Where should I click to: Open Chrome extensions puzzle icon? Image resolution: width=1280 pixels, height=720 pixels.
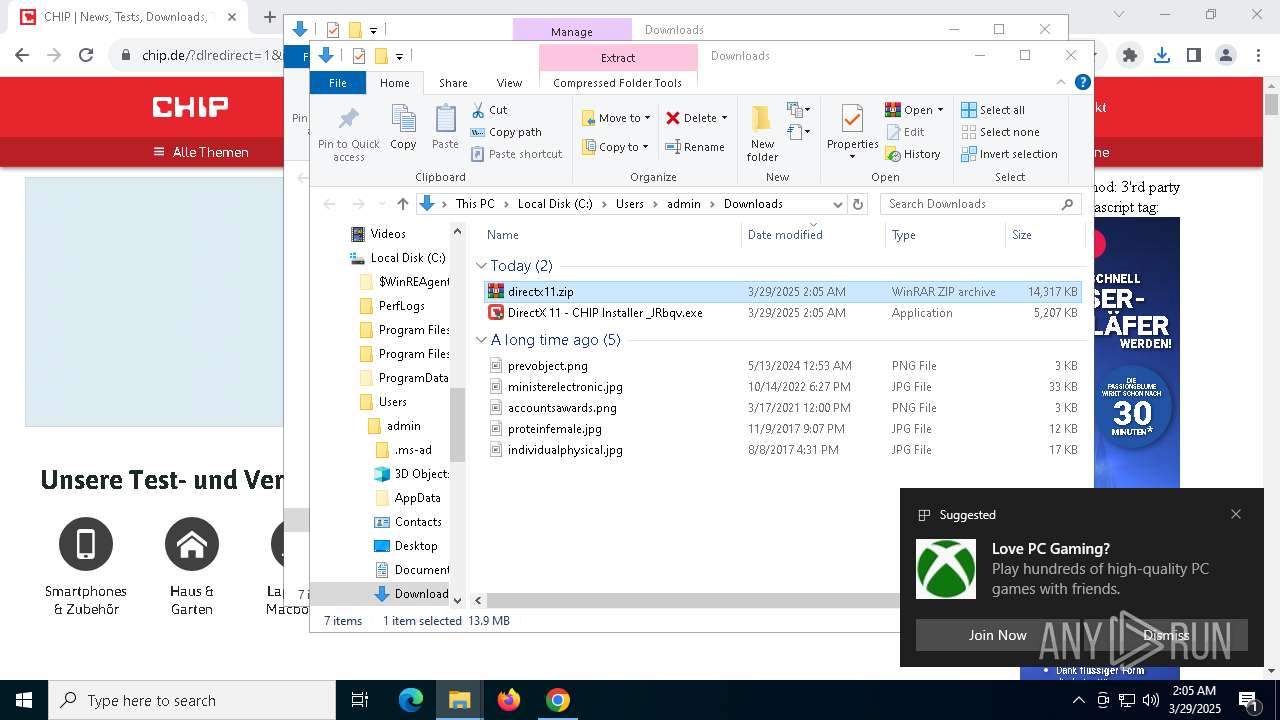click(x=1130, y=56)
